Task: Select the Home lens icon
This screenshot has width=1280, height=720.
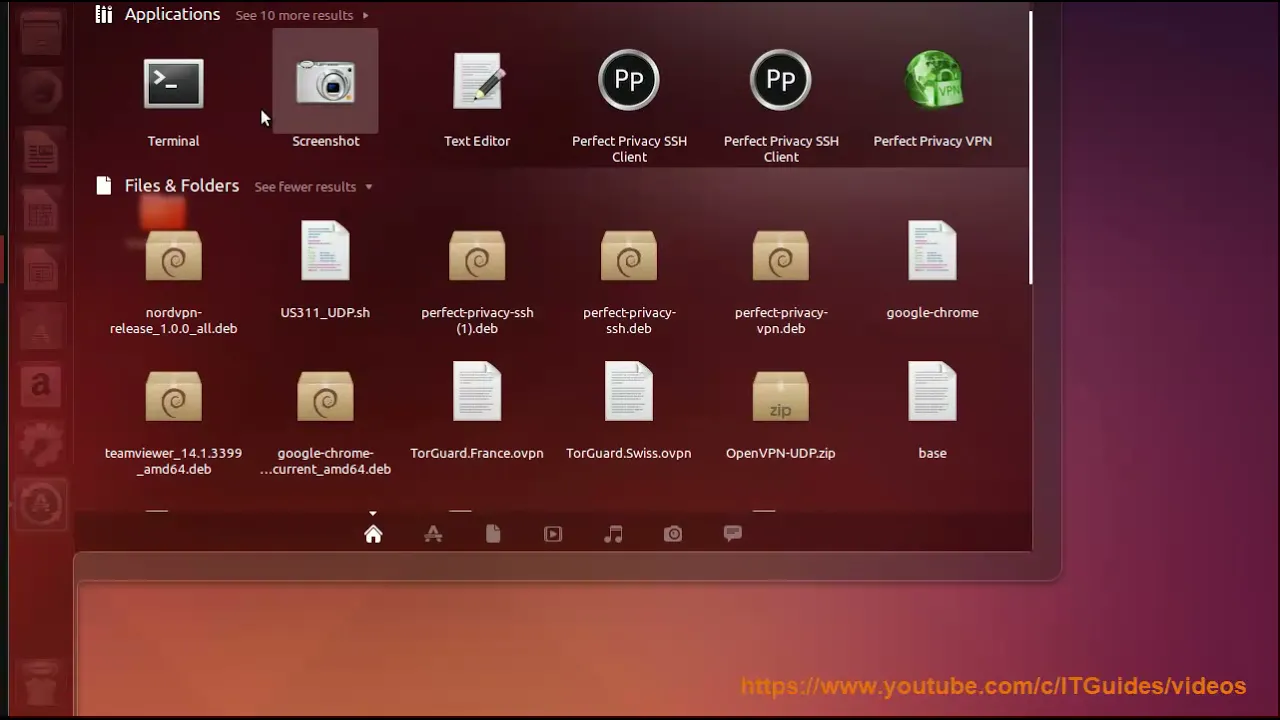Action: (373, 534)
